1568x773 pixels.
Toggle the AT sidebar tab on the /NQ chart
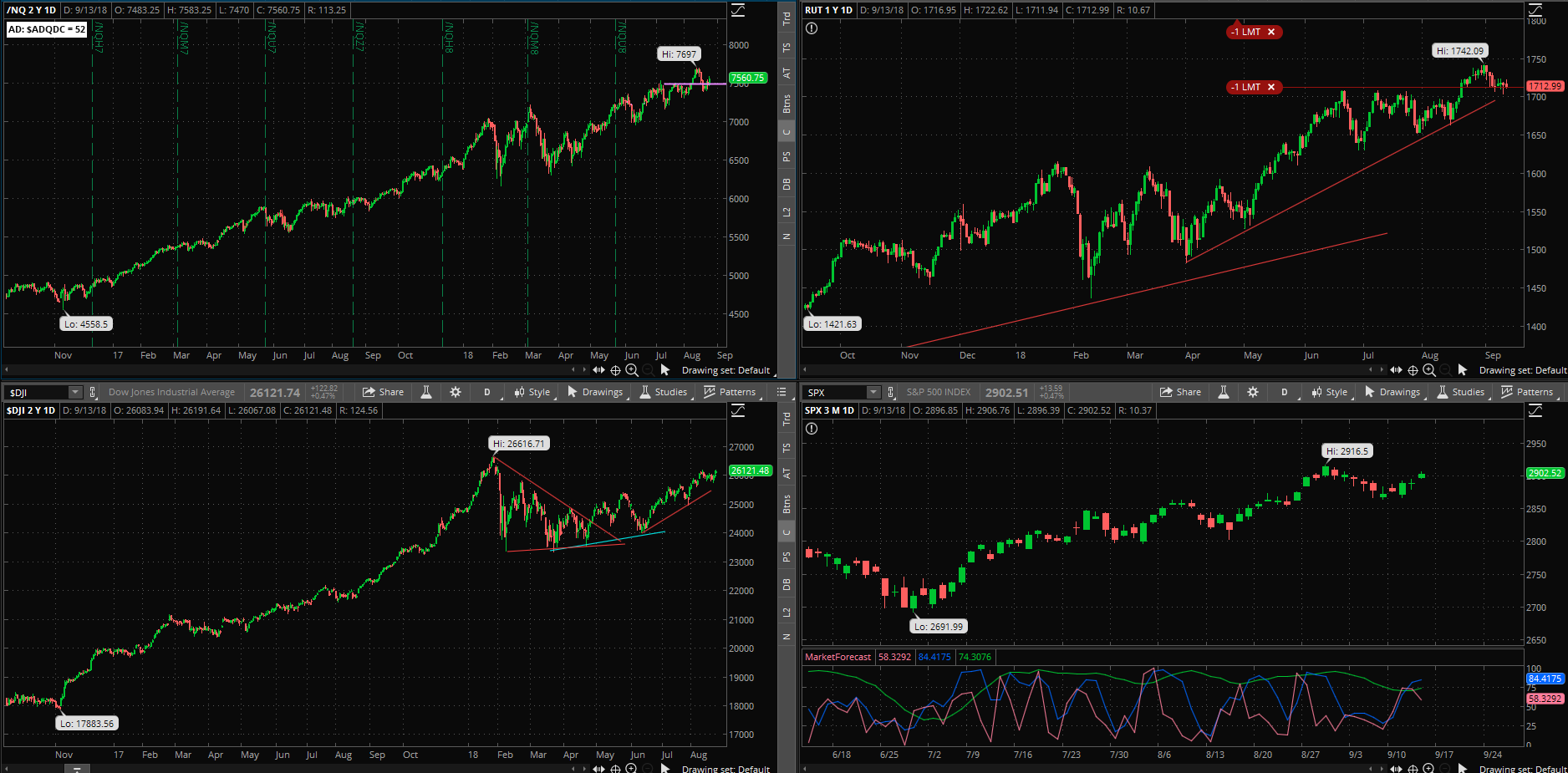click(787, 74)
